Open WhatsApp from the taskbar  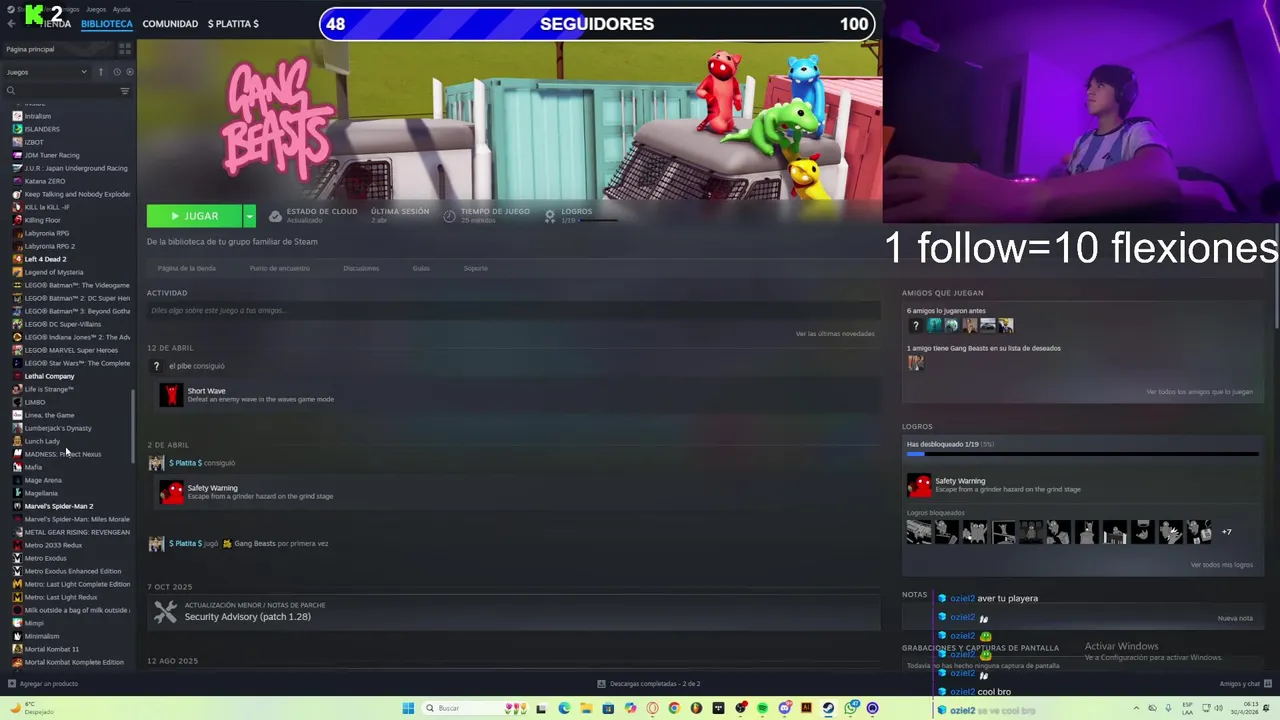click(x=850, y=708)
